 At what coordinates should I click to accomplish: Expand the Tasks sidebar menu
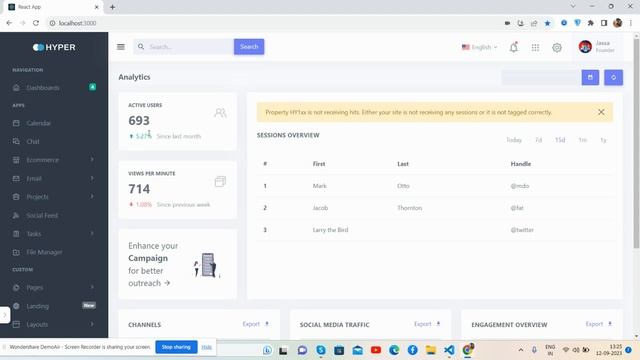click(54, 234)
